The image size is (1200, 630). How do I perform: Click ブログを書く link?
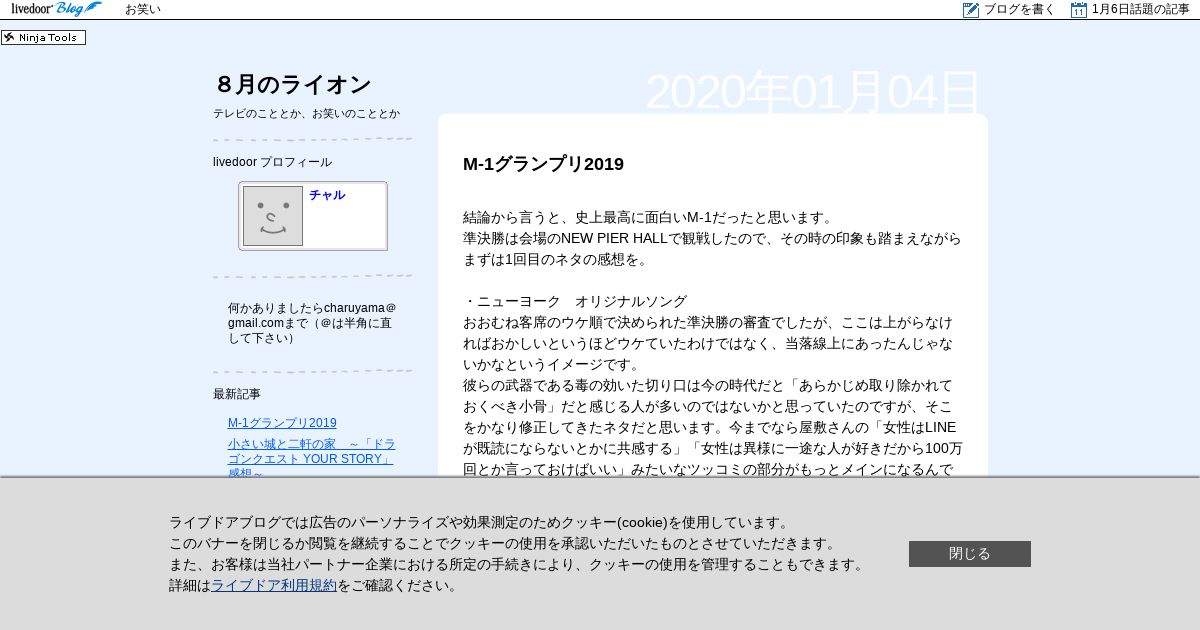[1019, 10]
